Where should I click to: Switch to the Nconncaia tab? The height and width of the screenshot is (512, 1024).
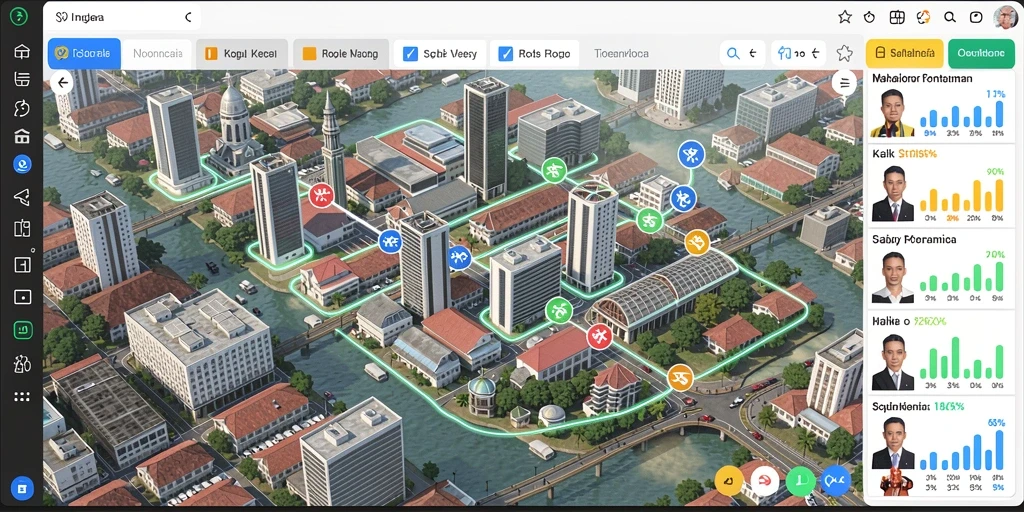[x=157, y=54]
